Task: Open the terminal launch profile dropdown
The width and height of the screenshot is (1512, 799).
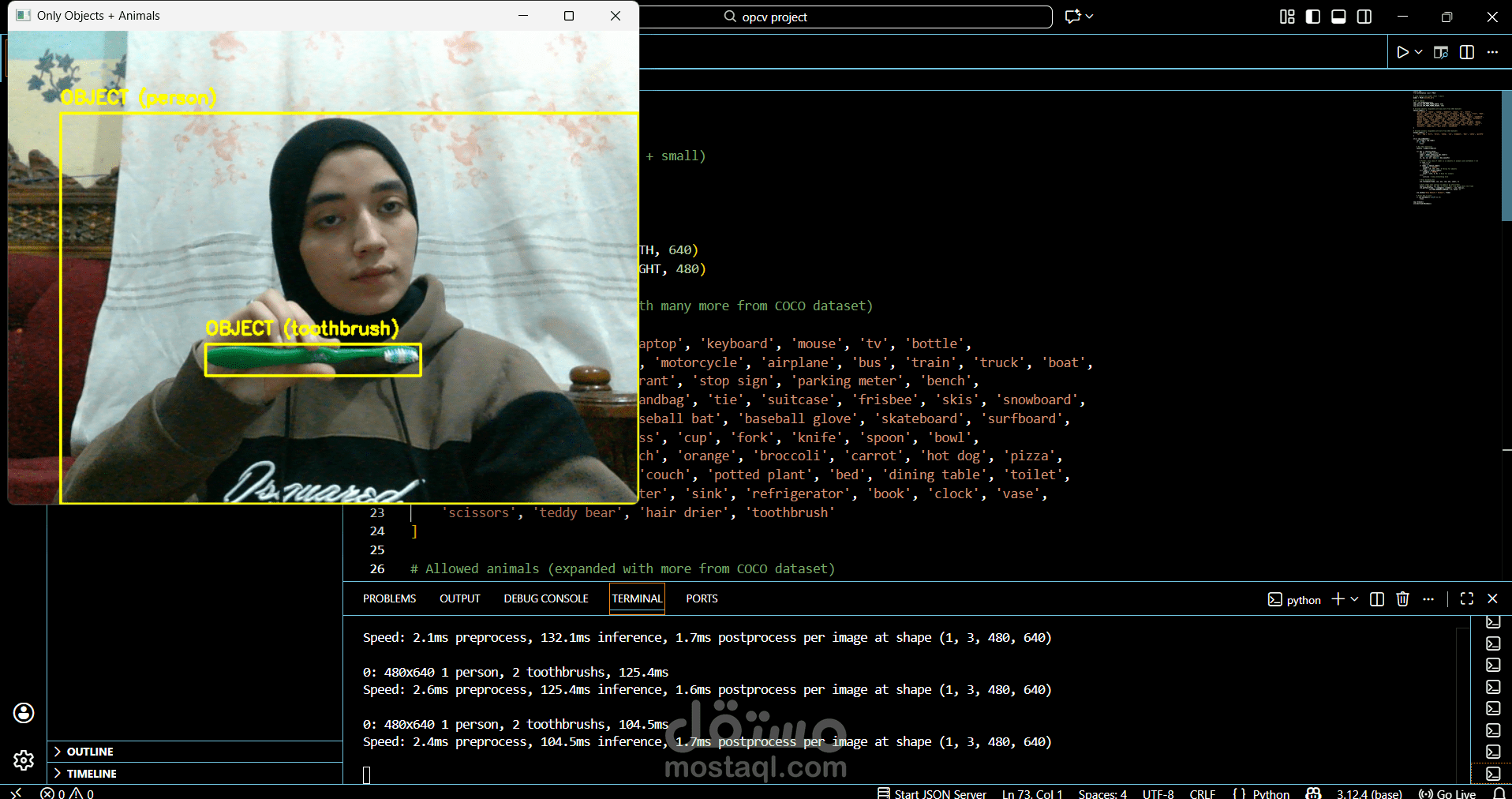Action: tap(1354, 599)
